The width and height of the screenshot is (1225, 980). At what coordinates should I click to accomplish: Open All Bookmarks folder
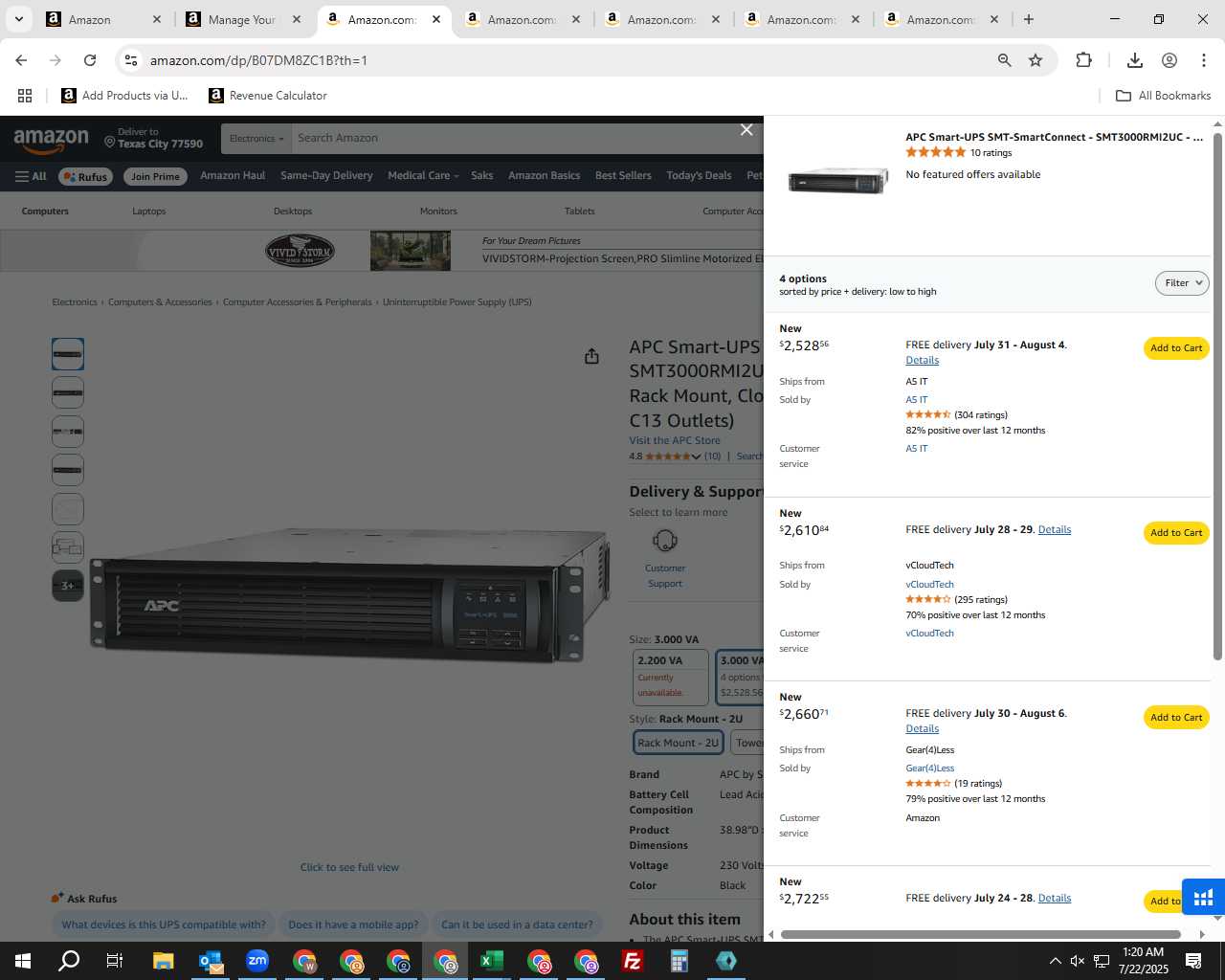[1164, 96]
